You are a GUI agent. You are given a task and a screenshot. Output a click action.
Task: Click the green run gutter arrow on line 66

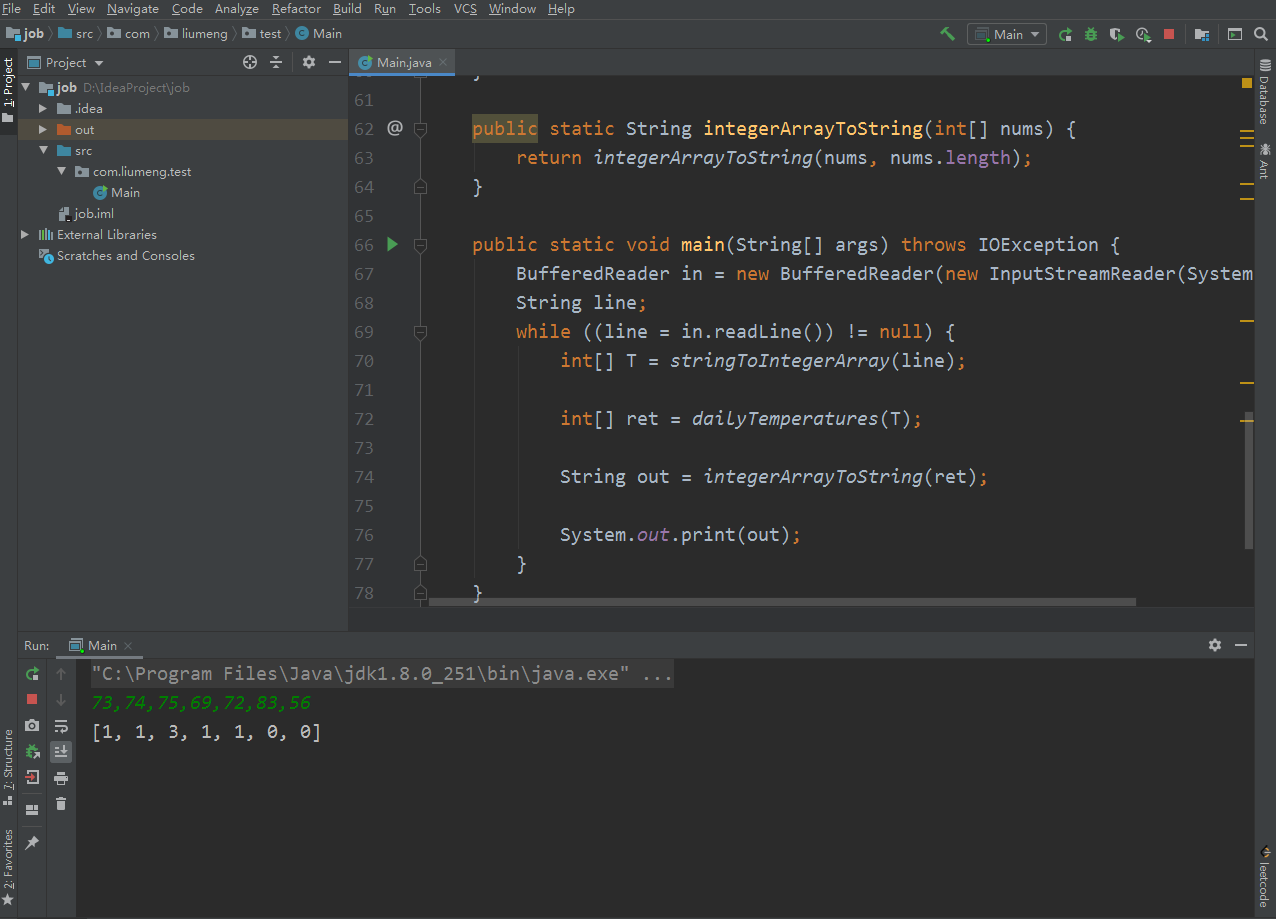392,244
